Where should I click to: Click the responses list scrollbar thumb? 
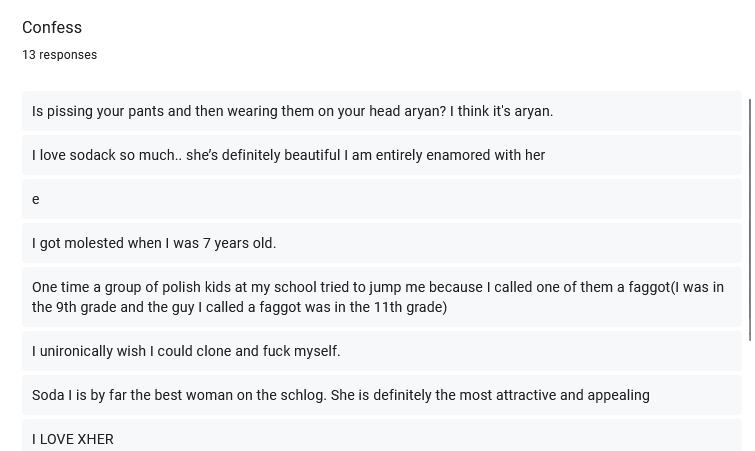pyautogui.click(x=750, y=219)
